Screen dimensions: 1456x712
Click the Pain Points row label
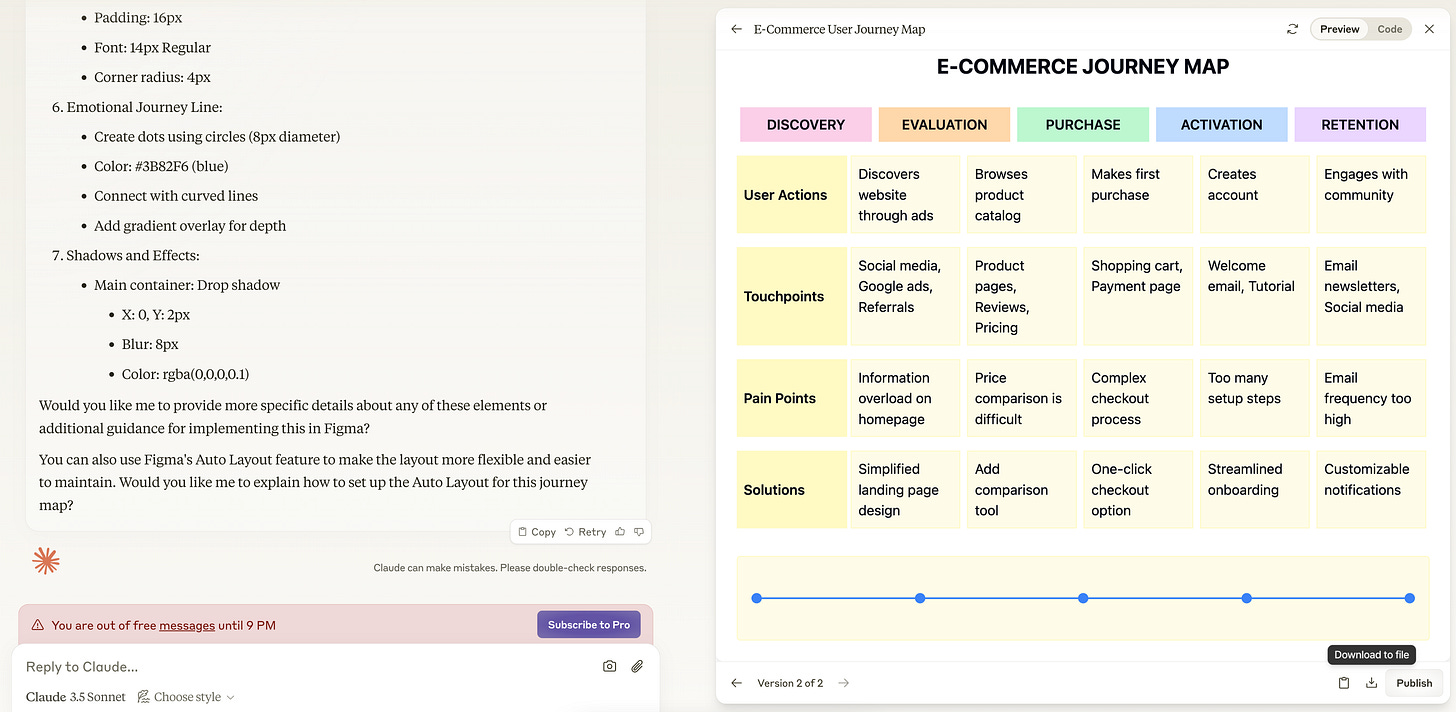(x=792, y=398)
